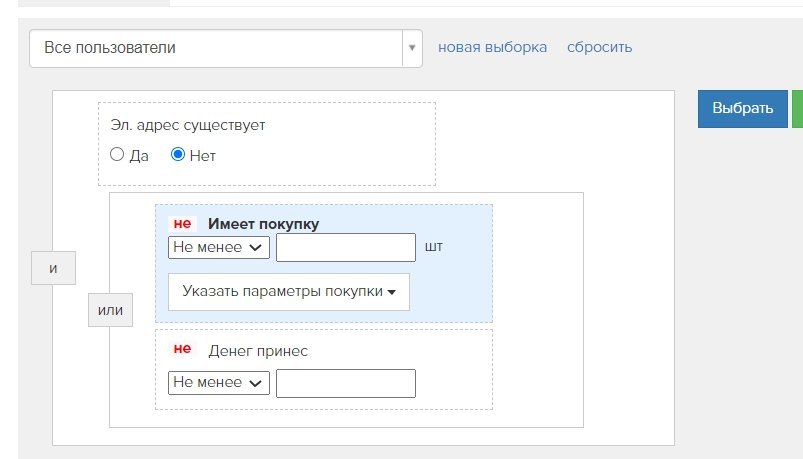Select the 'Нет' radio button
This screenshot has height=459, width=803.
point(178,154)
